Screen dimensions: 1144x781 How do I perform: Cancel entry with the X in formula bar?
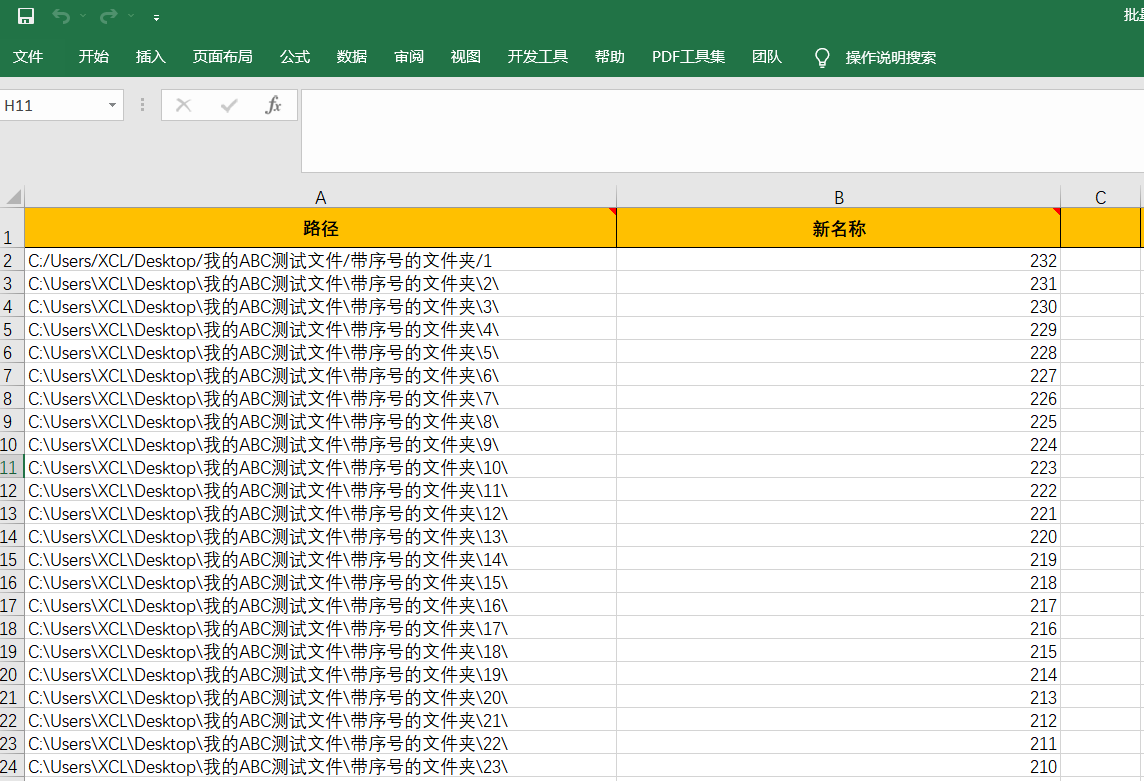[184, 105]
